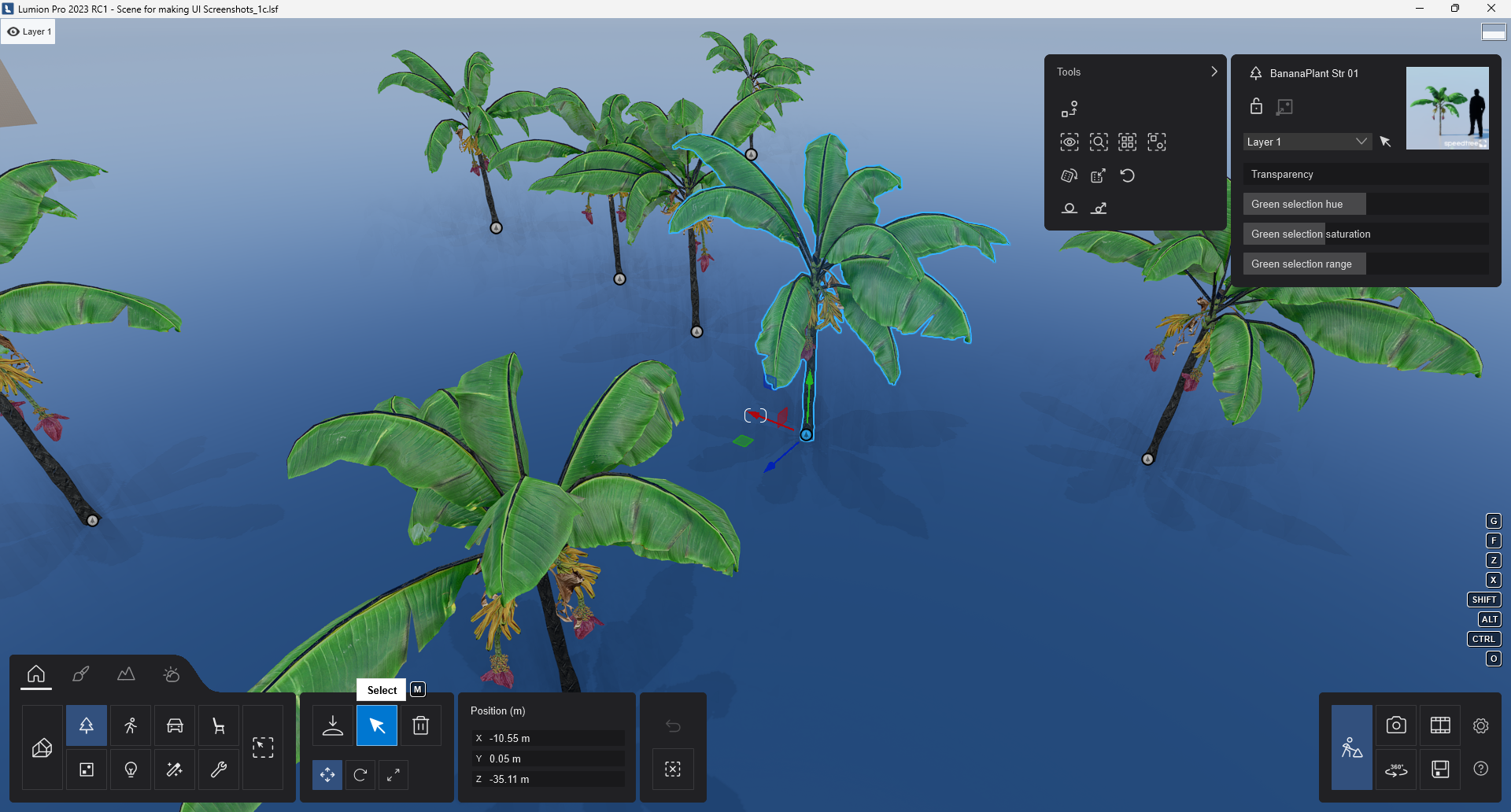The image size is (1511, 812).
Task: Click the reset undo arrow in Tools panel
Action: point(1128,175)
